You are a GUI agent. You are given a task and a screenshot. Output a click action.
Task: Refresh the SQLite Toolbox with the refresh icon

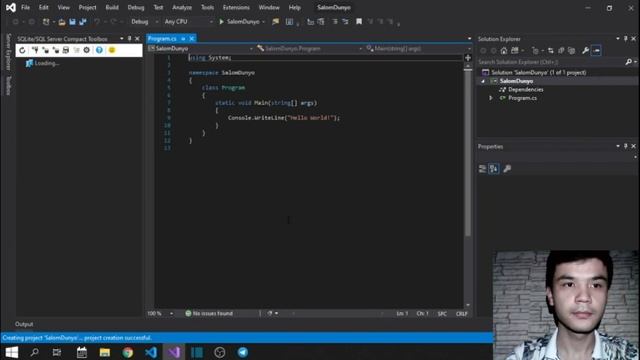click(x=22, y=50)
